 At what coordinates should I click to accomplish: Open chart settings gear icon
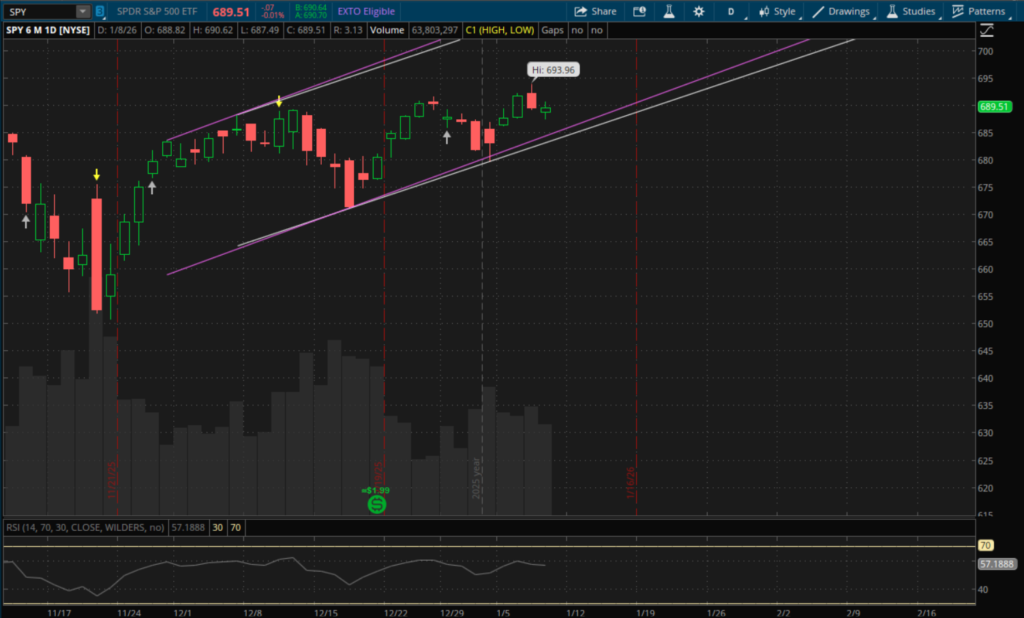[x=698, y=11]
